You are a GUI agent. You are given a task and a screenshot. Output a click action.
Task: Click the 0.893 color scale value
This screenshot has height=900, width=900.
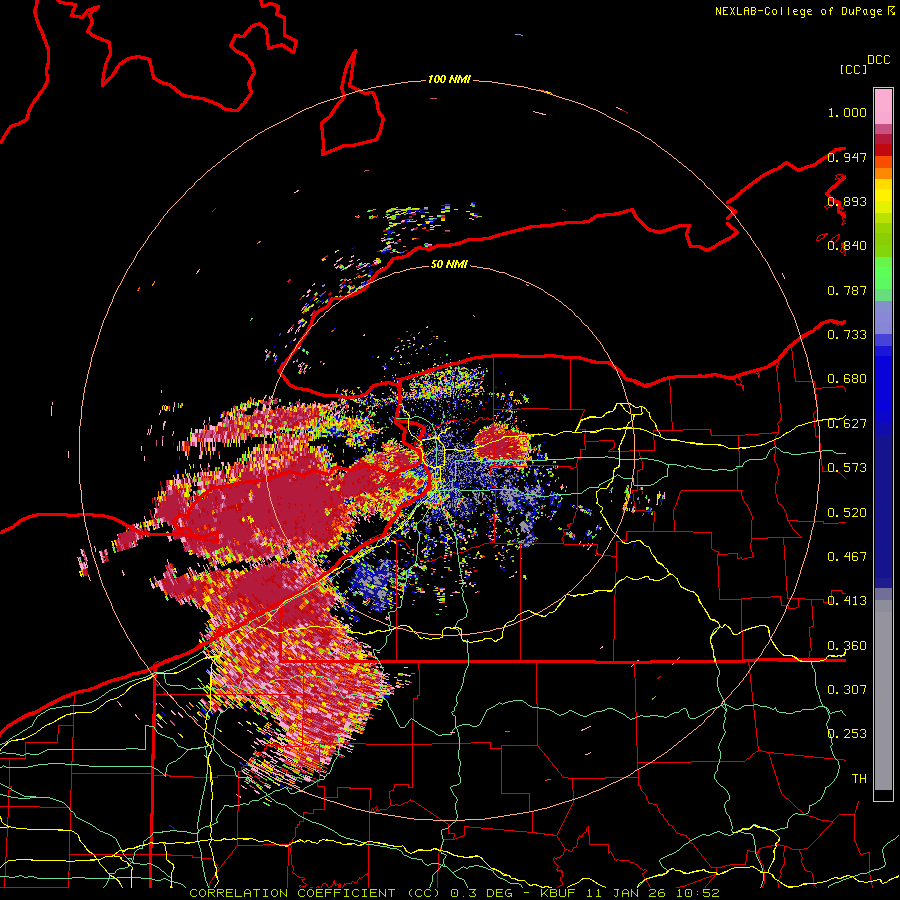coord(847,201)
